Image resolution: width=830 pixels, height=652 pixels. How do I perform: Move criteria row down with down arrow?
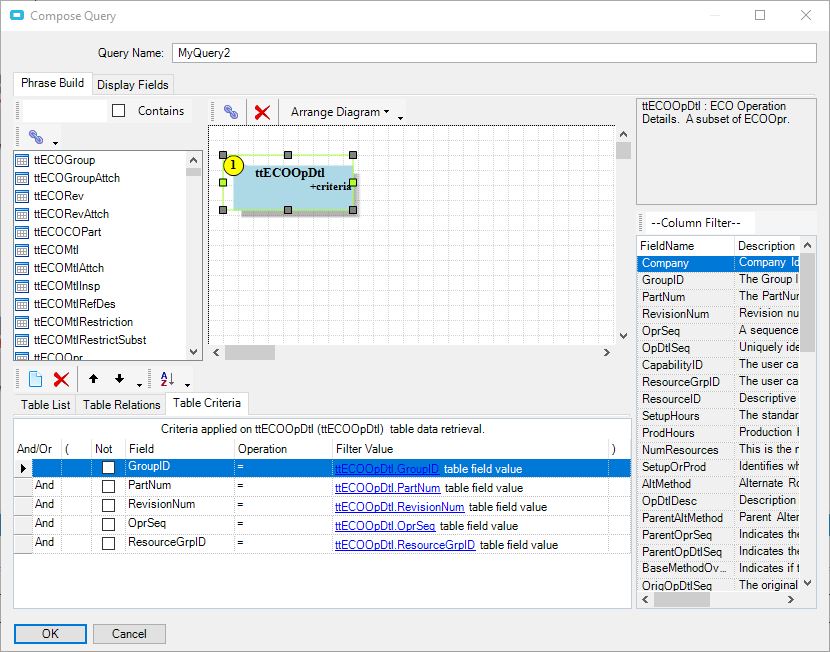tap(119, 379)
